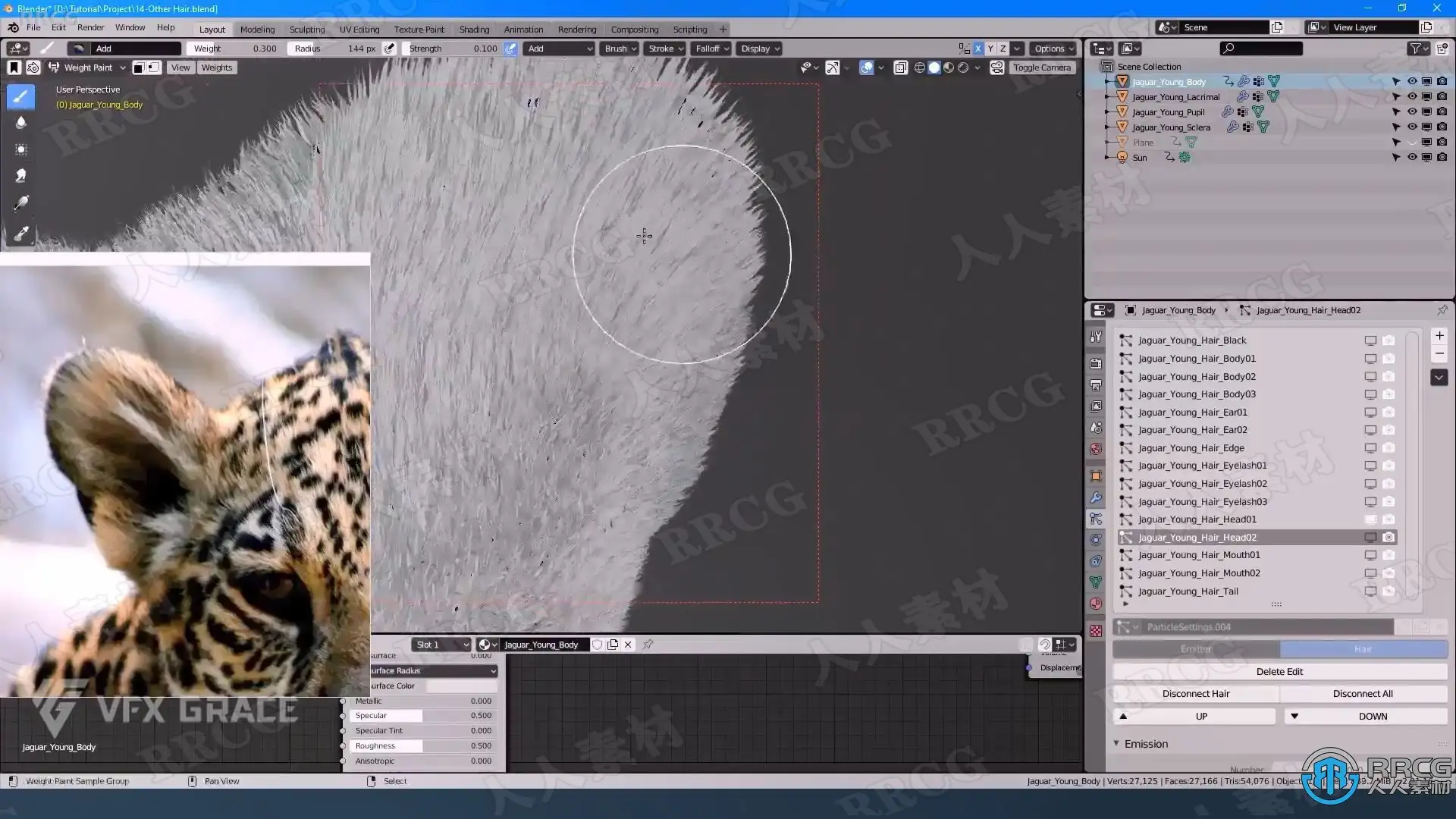Screen dimensions: 1456x819
Task: Click the Disconnect Hair button
Action: [1195, 694]
